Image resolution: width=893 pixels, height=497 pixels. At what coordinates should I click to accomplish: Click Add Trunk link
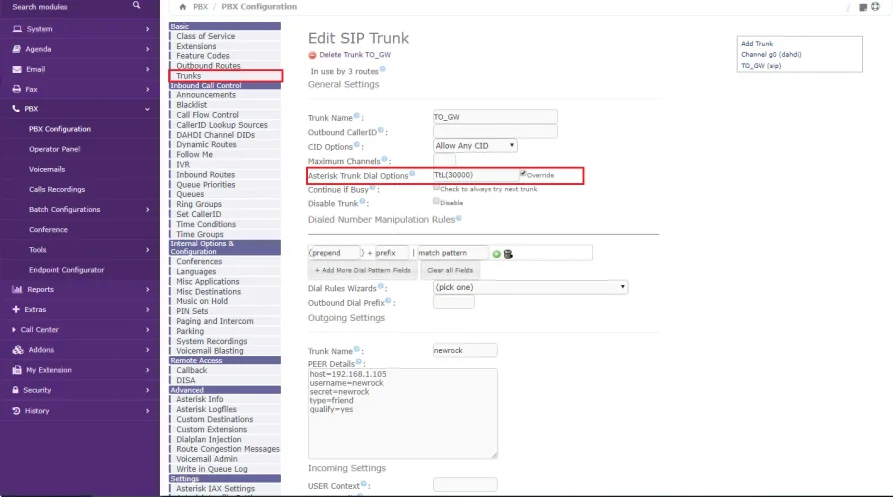tap(757, 43)
